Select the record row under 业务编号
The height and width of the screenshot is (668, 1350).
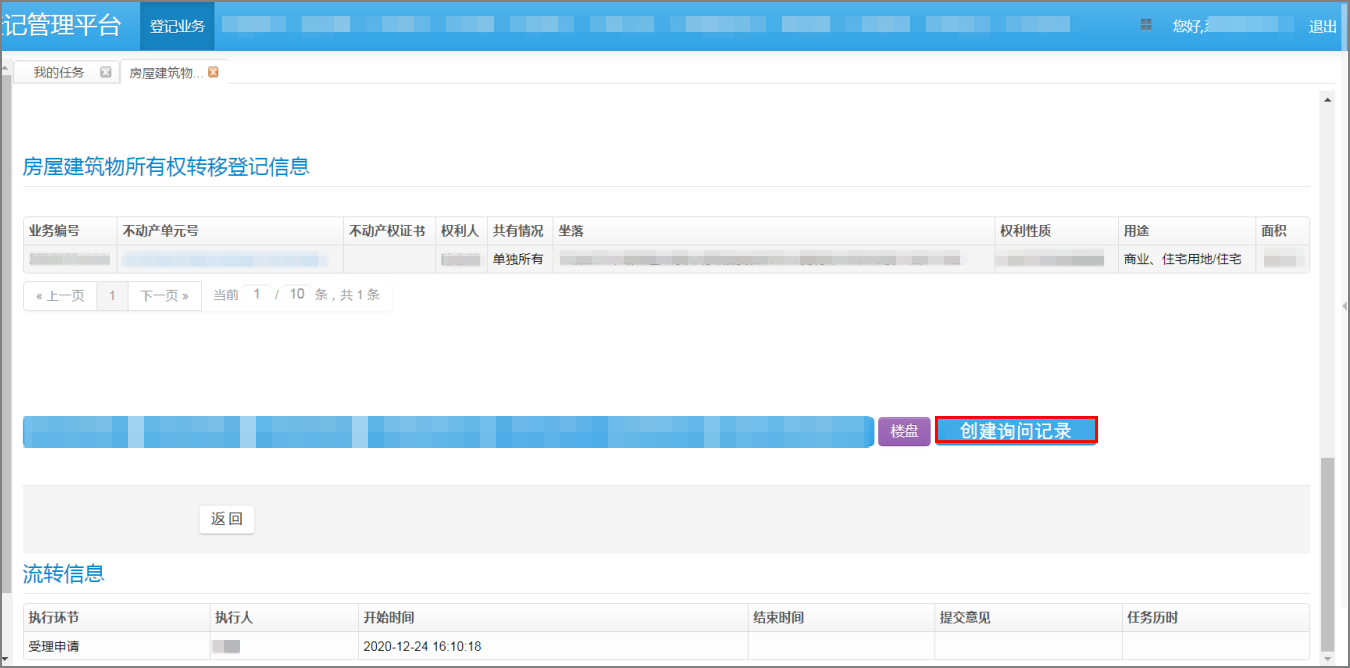[69, 259]
